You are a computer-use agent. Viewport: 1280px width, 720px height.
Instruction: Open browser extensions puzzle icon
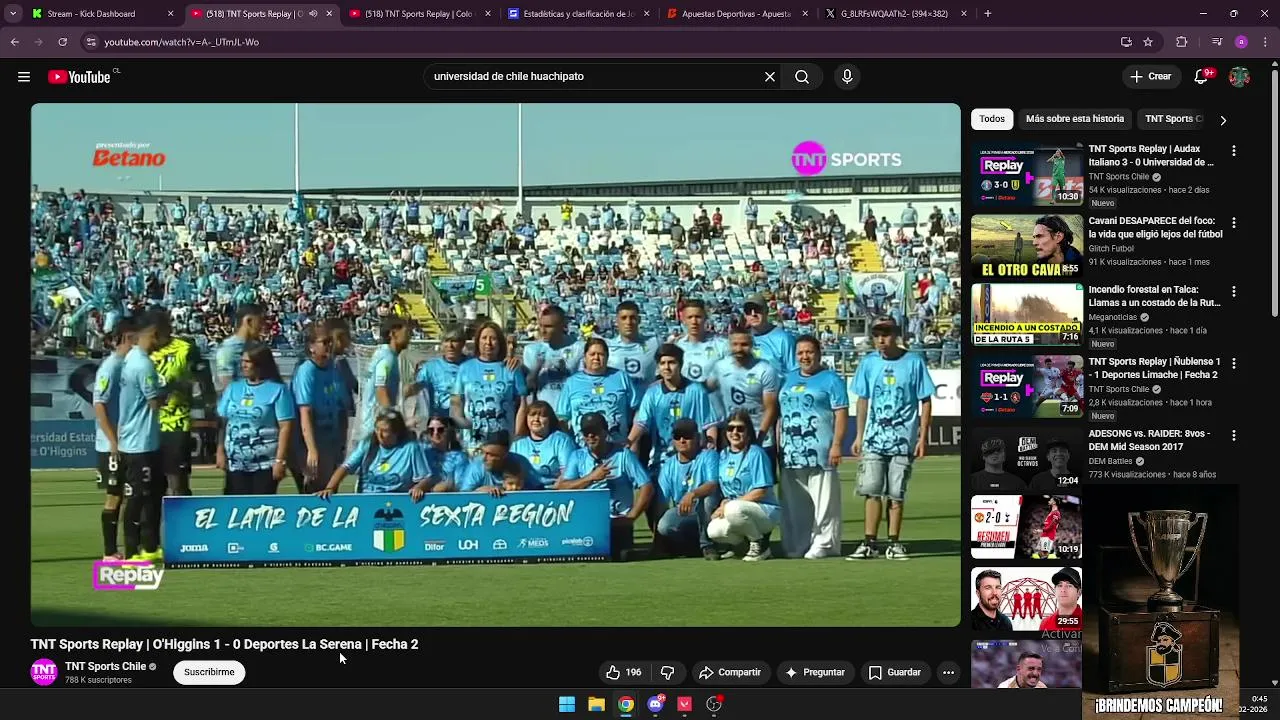point(1182,42)
